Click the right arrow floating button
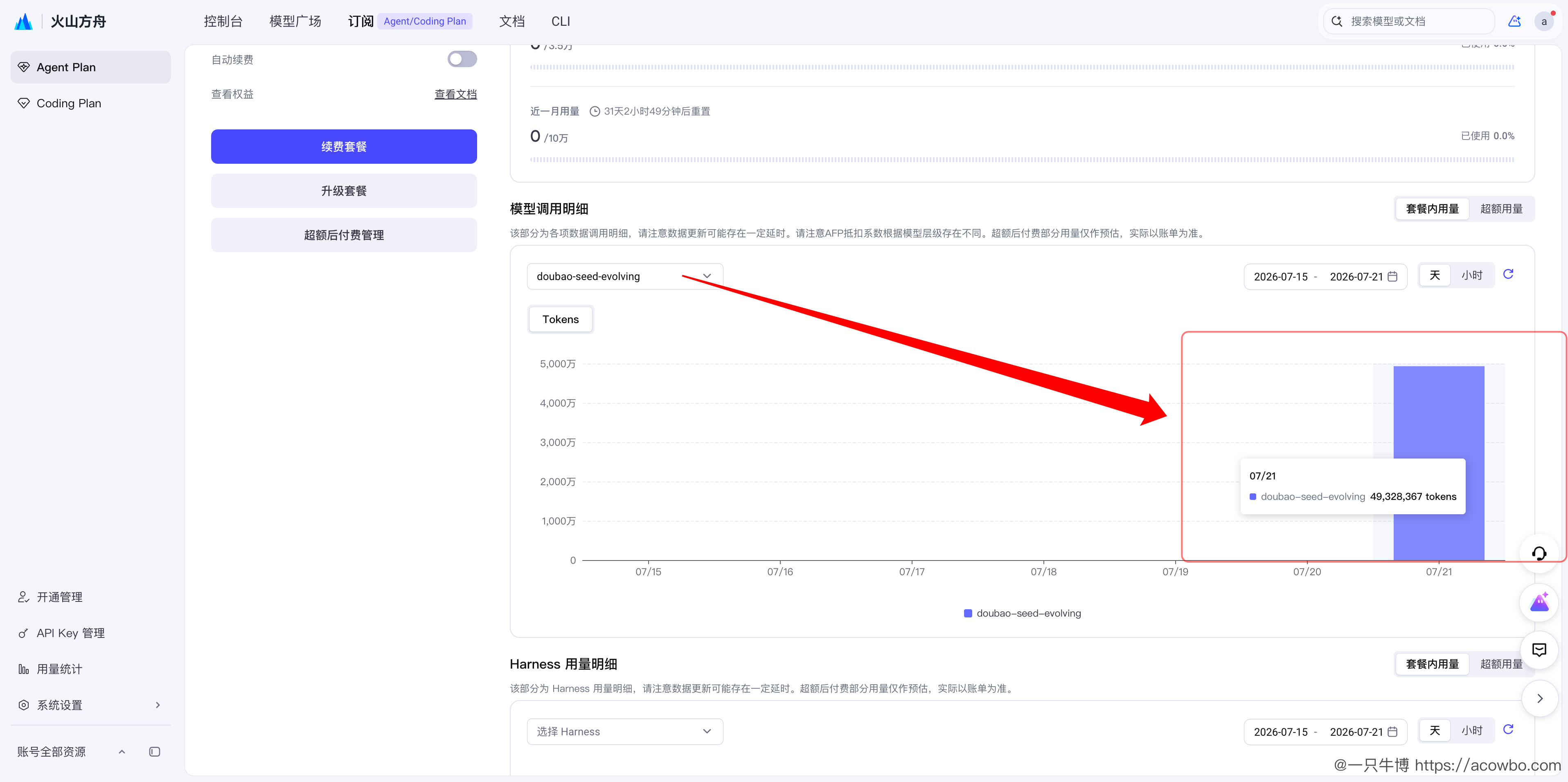The width and height of the screenshot is (1568, 782). [x=1539, y=698]
